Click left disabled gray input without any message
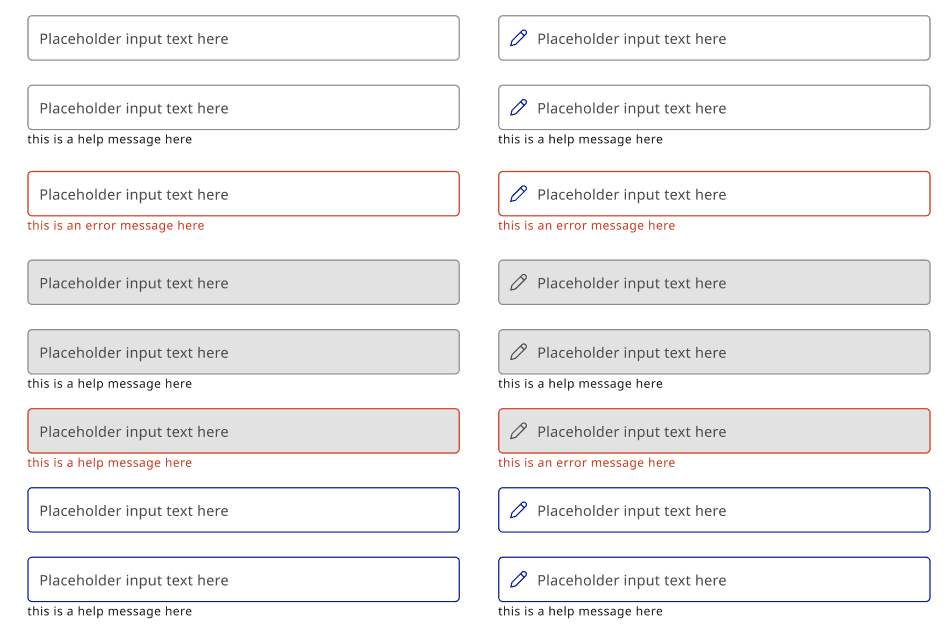Viewport: 950px width, 636px height. click(244, 282)
